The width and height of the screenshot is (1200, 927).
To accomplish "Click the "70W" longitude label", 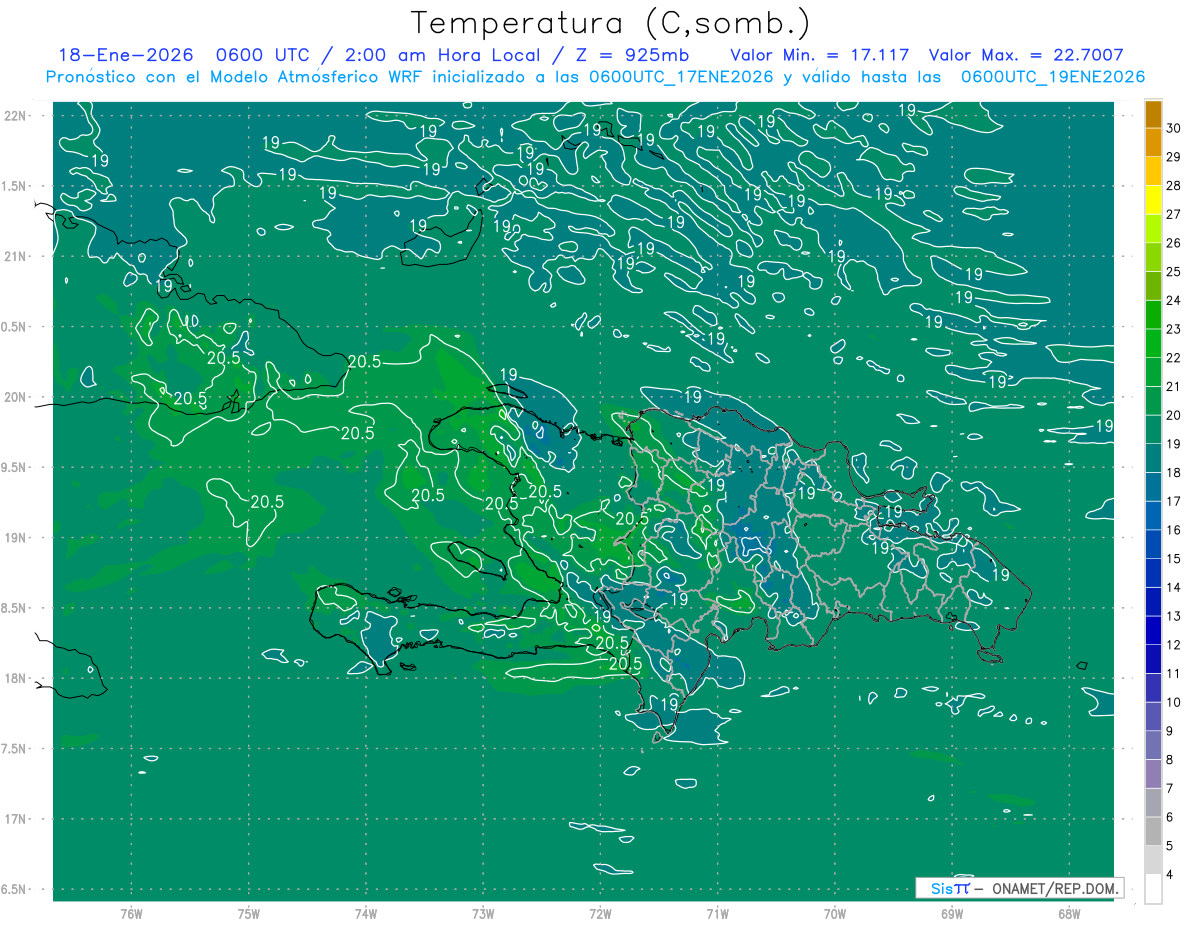I will tap(834, 914).
